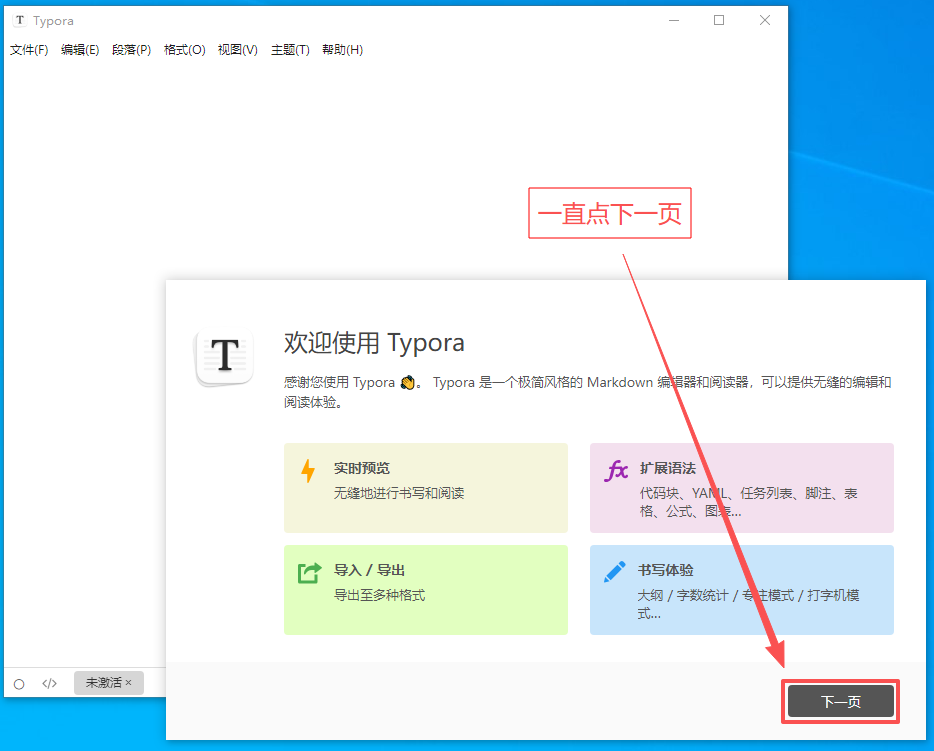Select the 扩展语法 card title

(668, 468)
